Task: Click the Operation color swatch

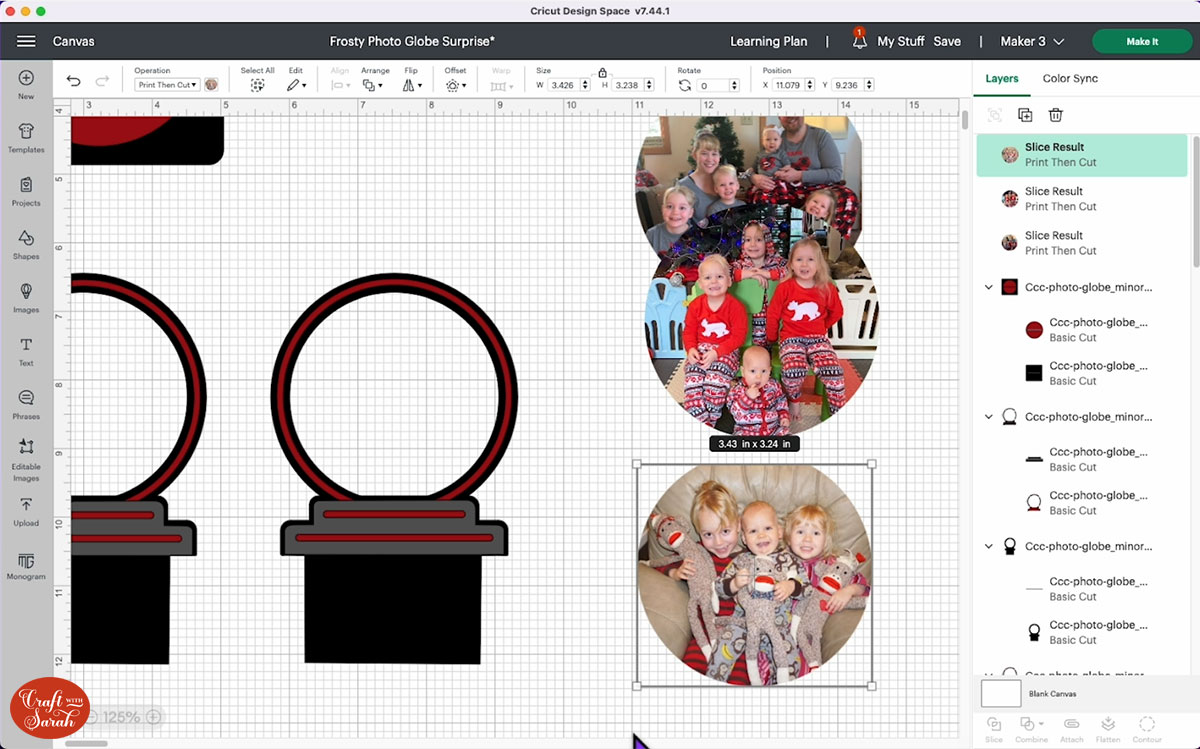Action: [212, 85]
